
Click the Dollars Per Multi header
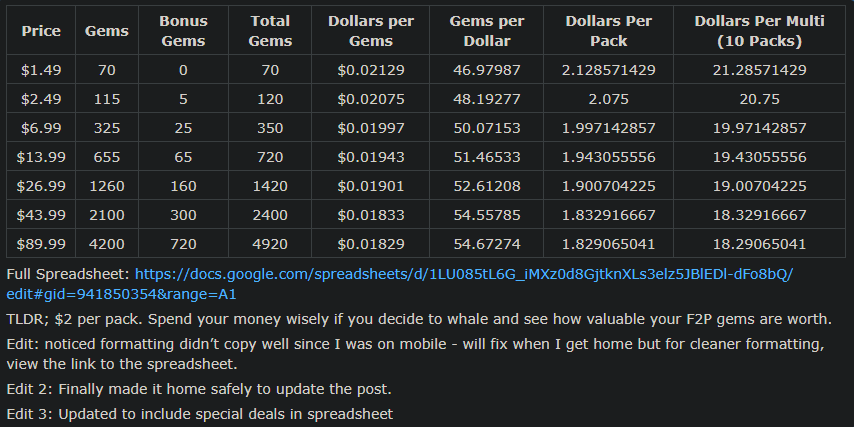[x=759, y=31]
